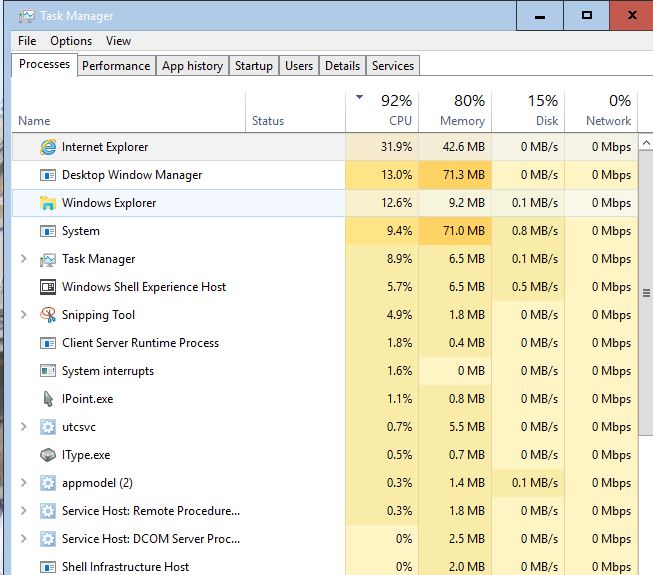Go to the Users tab

299,66
